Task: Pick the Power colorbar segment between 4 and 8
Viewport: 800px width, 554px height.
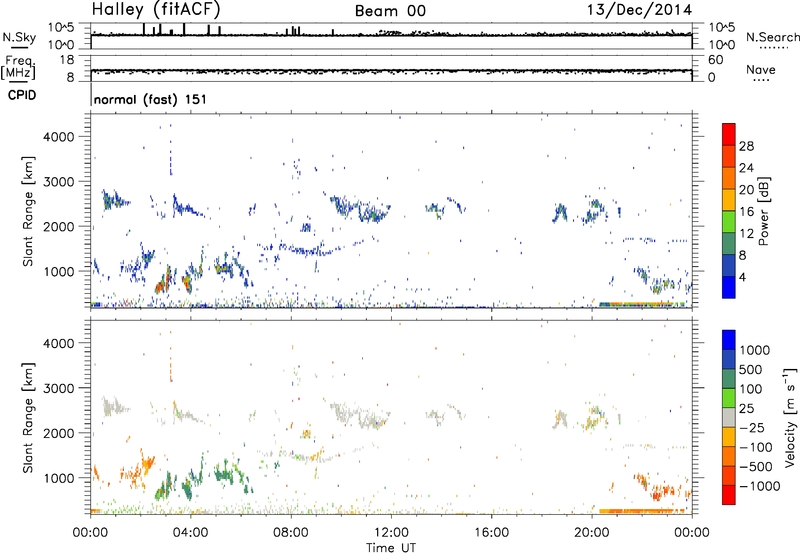Action: pos(729,265)
